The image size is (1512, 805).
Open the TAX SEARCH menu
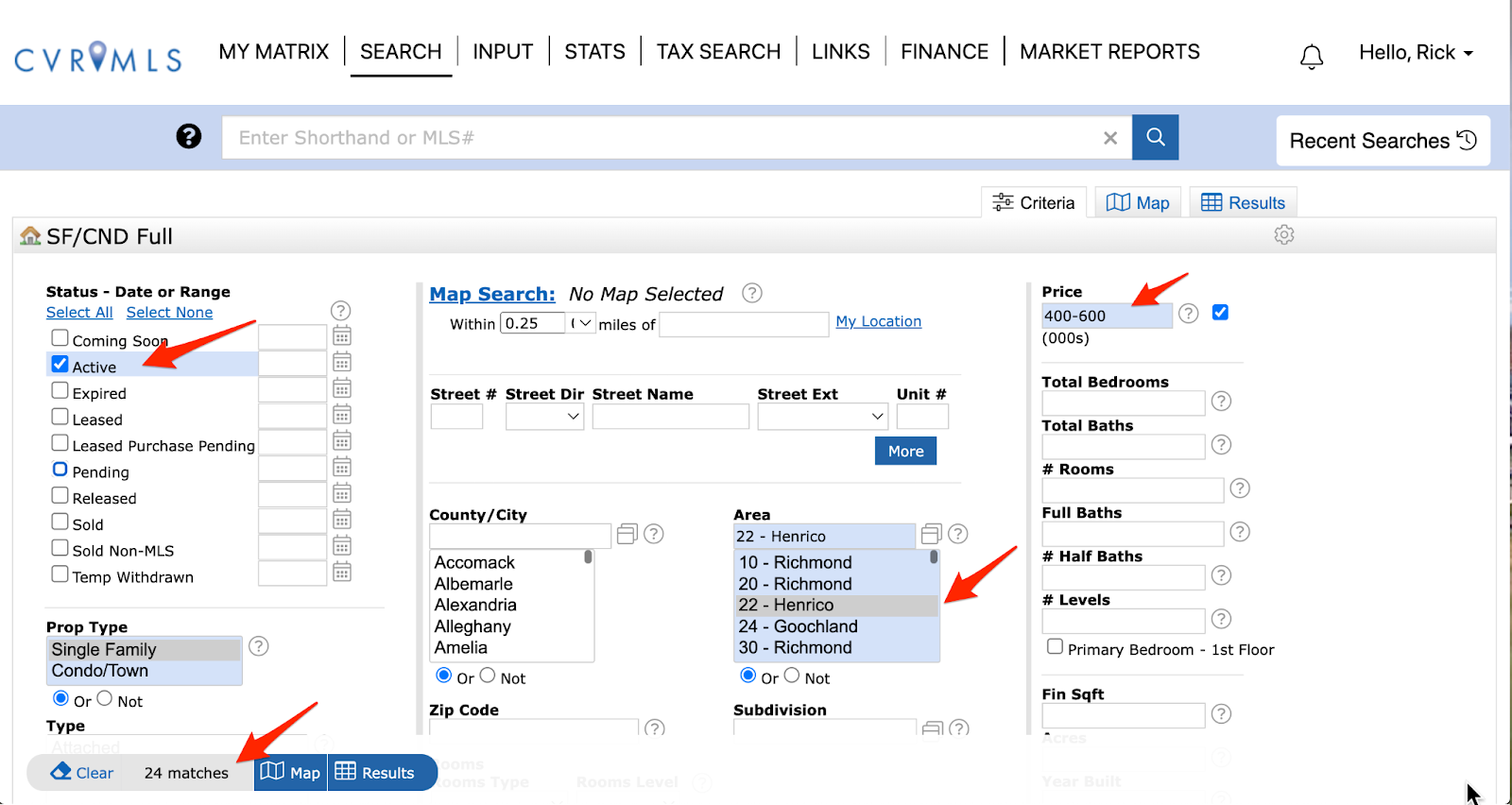[x=719, y=52]
